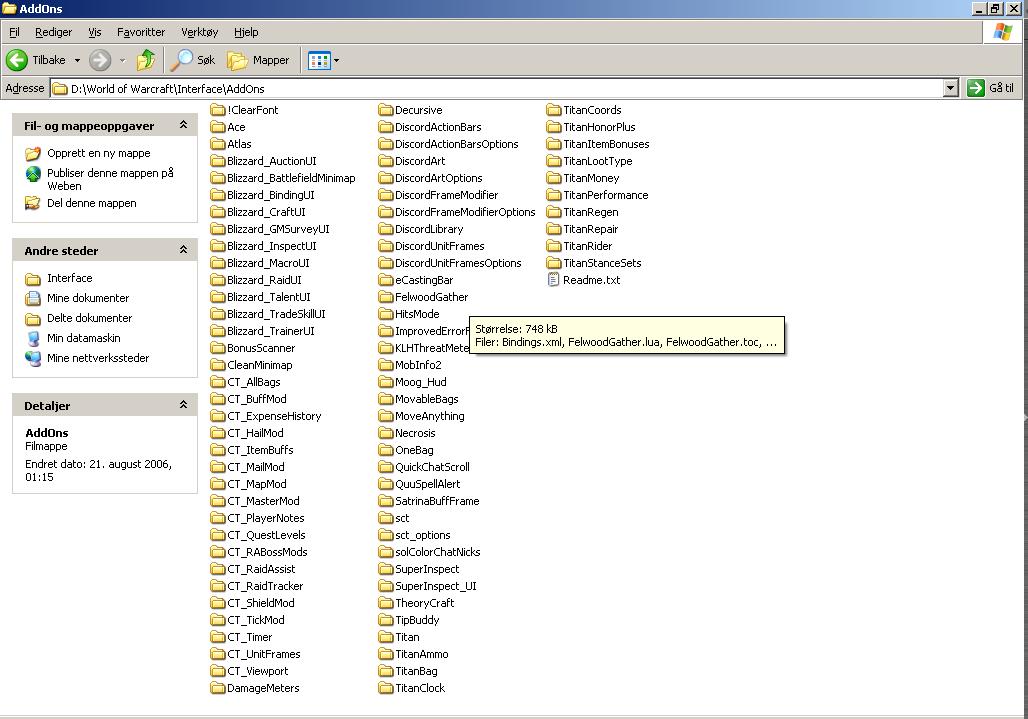Select the CT_MasterMod folder name
1028x719 pixels.
[x=264, y=501]
